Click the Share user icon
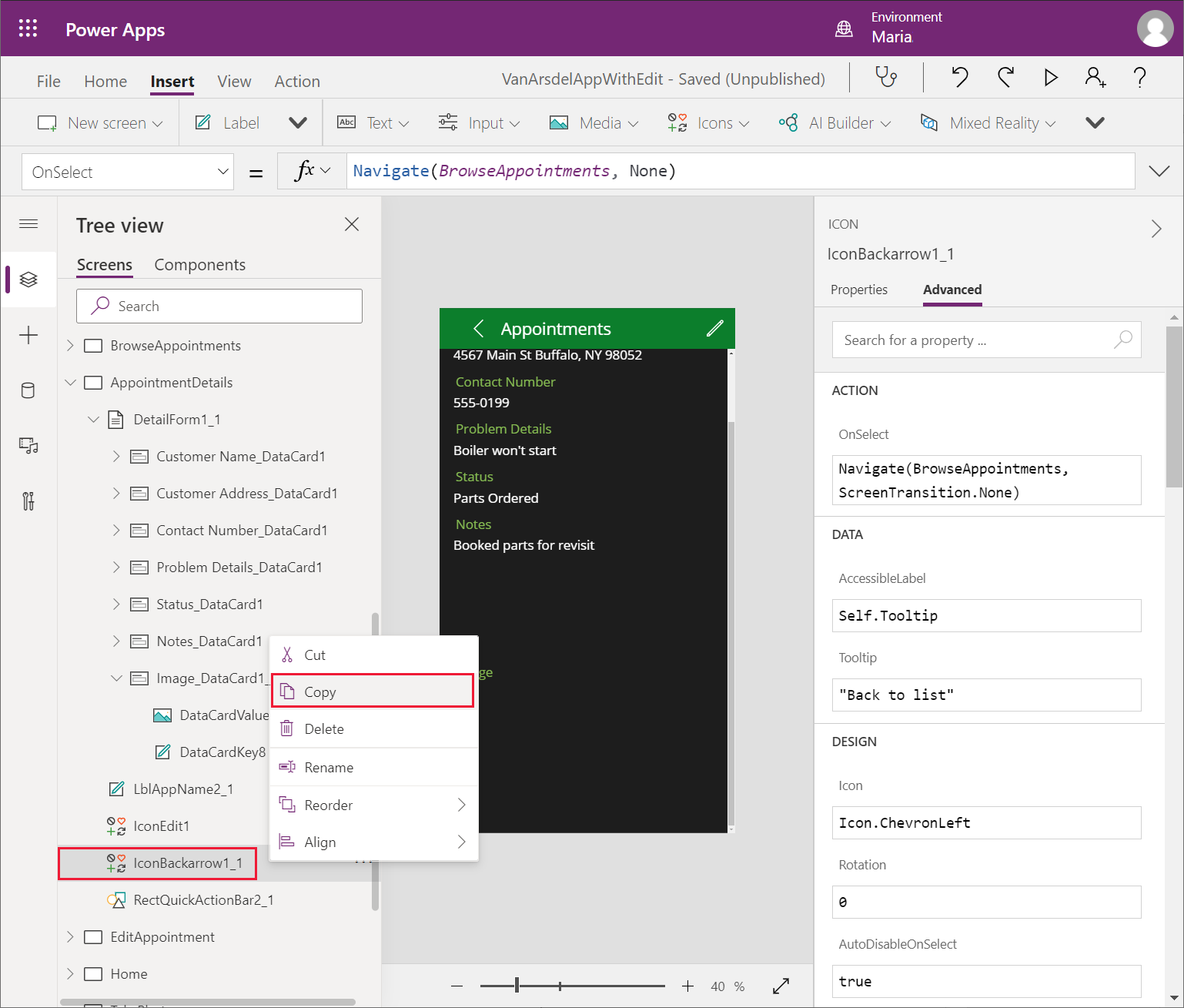 (x=1095, y=77)
